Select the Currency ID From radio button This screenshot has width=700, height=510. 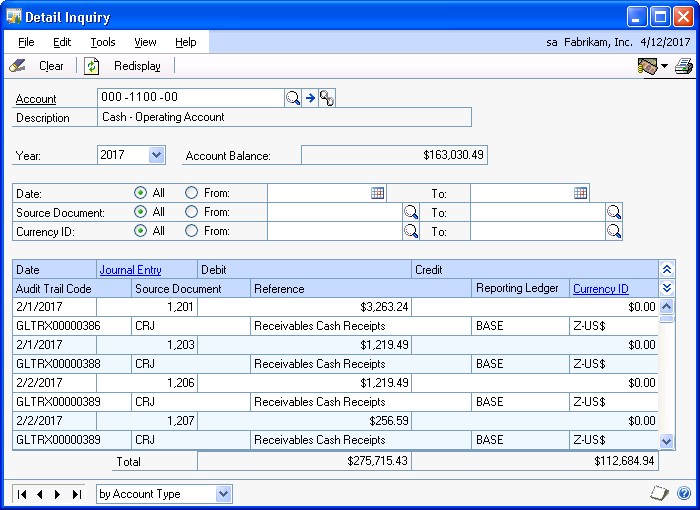(191, 231)
